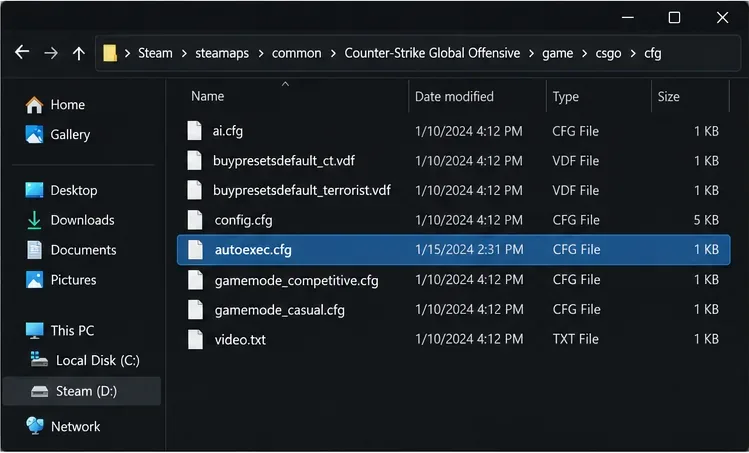
Task: Click file icon next to config.cfg
Action: click(194, 220)
